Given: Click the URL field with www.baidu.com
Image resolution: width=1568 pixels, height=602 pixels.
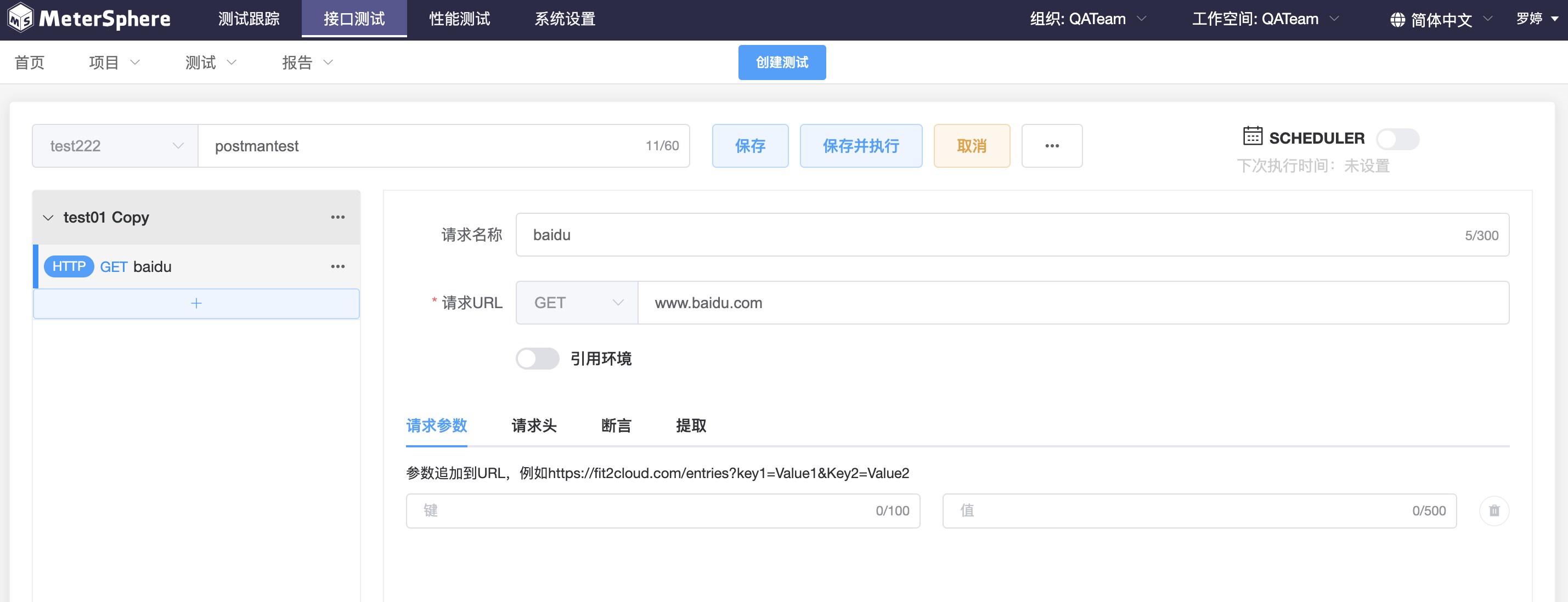Looking at the screenshot, I should click(1074, 303).
